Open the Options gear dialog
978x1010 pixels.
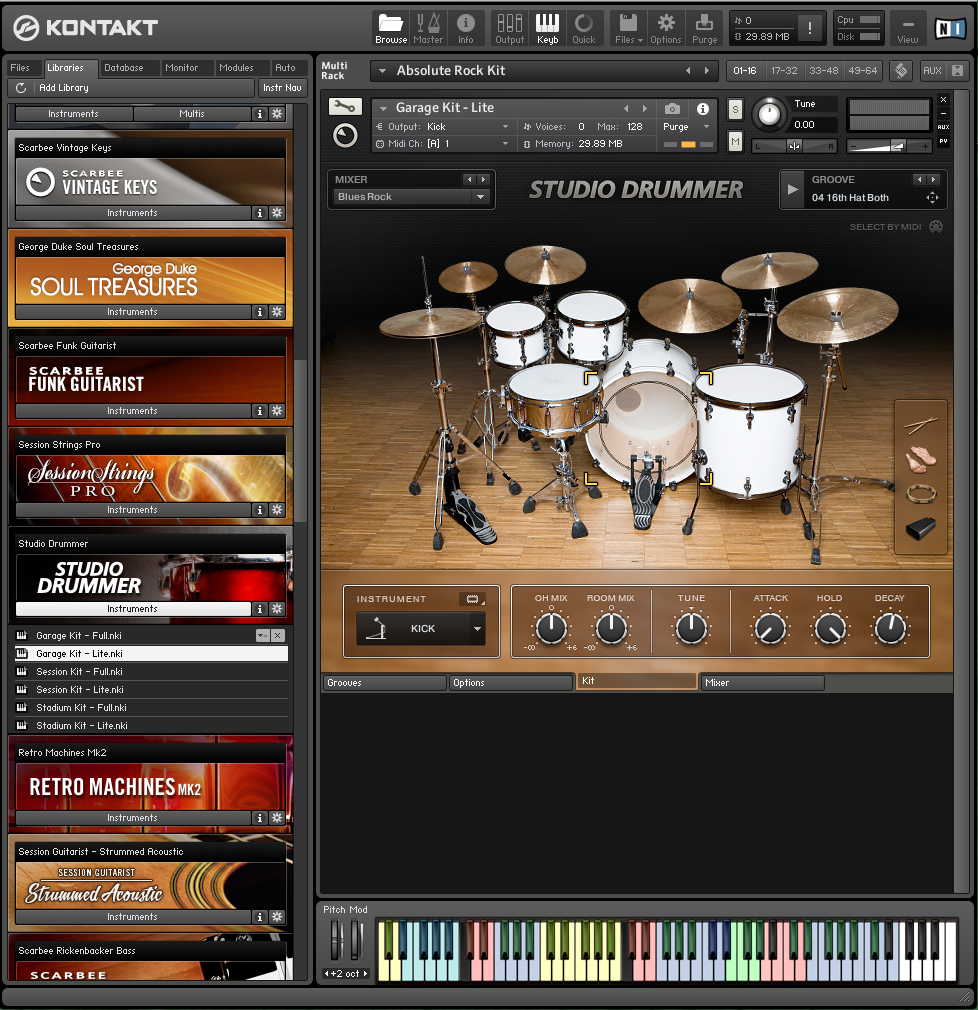tap(666, 29)
